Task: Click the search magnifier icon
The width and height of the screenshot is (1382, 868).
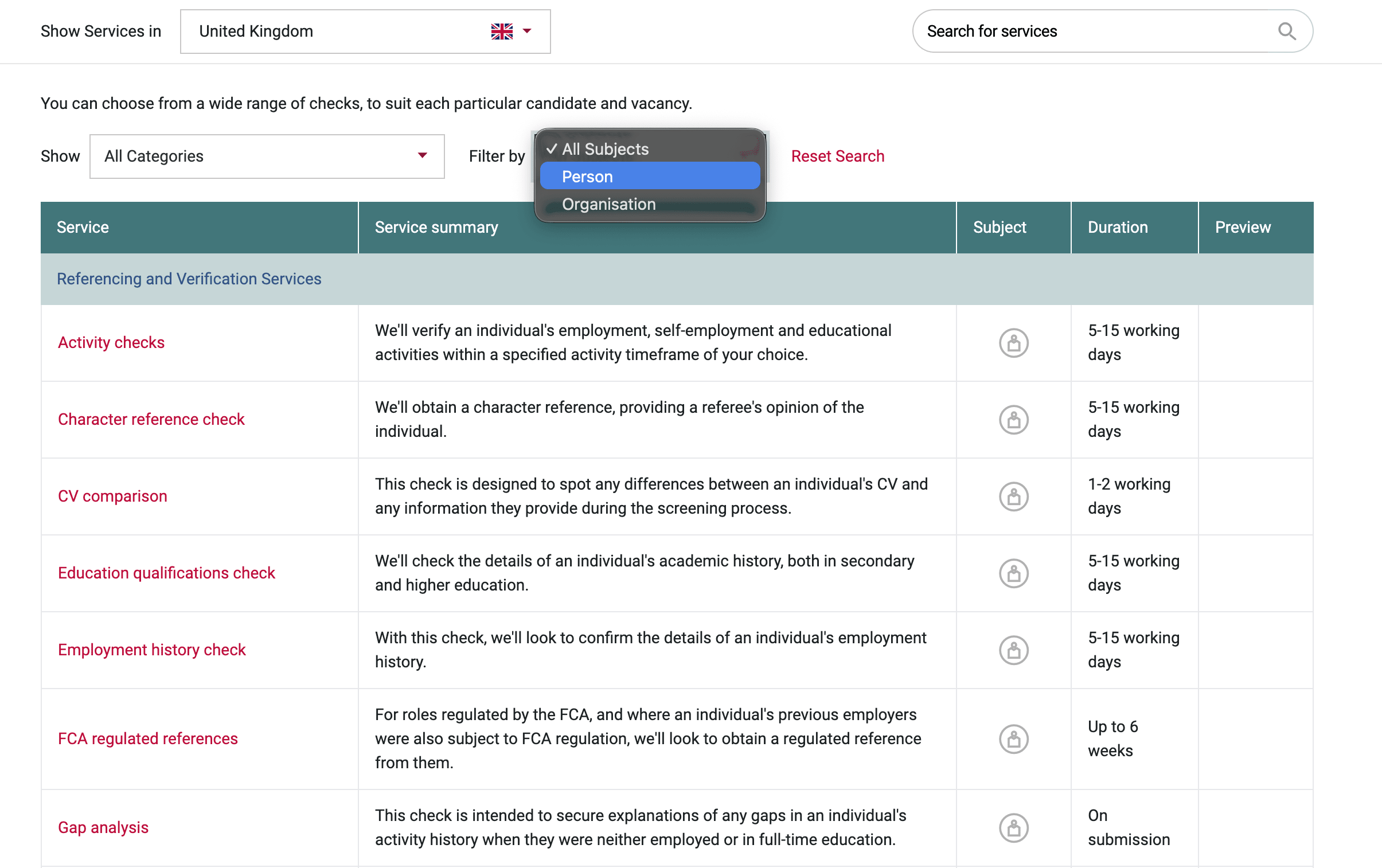Action: 1287,31
